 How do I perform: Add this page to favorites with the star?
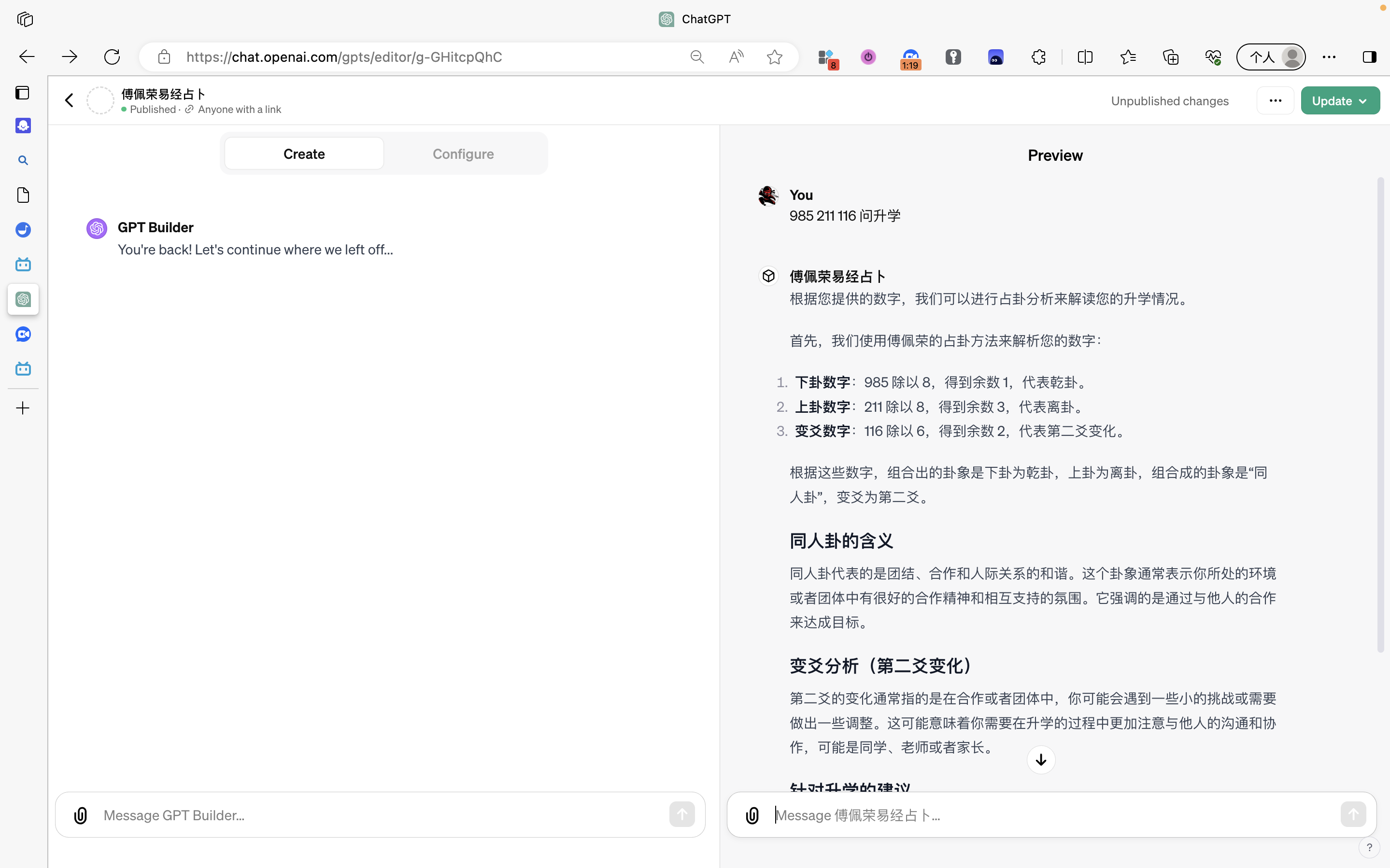pos(775,57)
